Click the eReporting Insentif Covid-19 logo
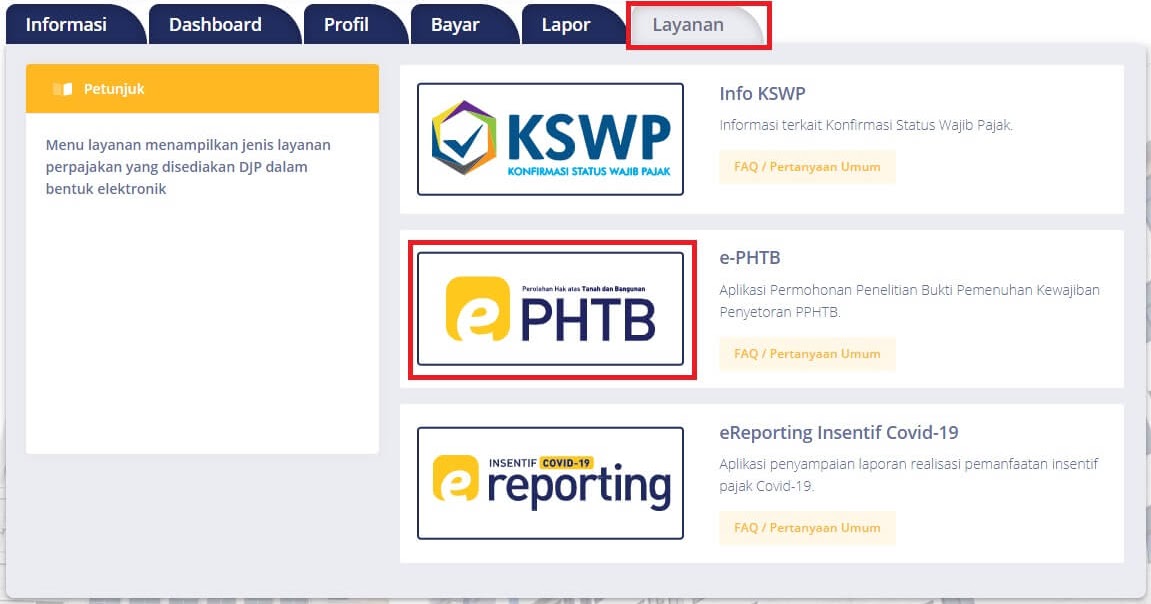Image resolution: width=1151 pixels, height=604 pixels. coord(550,483)
